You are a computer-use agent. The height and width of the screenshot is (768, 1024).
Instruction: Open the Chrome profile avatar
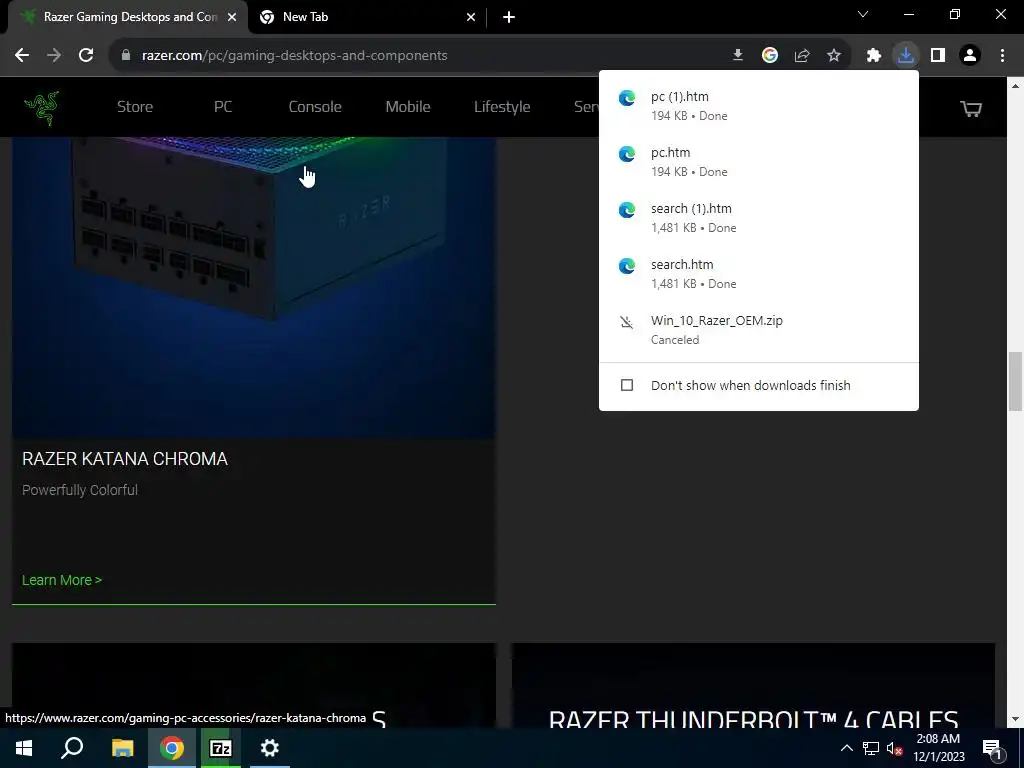pyautogui.click(x=970, y=56)
